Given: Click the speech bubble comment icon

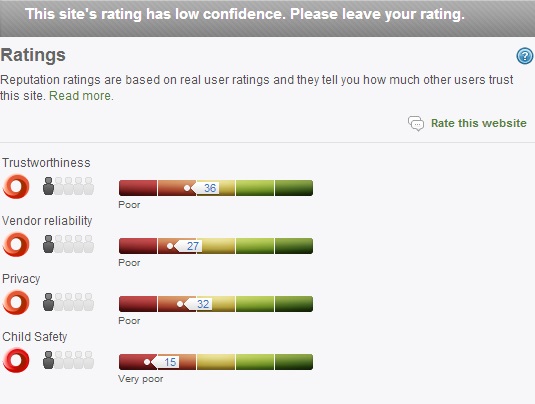Looking at the screenshot, I should [x=416, y=123].
